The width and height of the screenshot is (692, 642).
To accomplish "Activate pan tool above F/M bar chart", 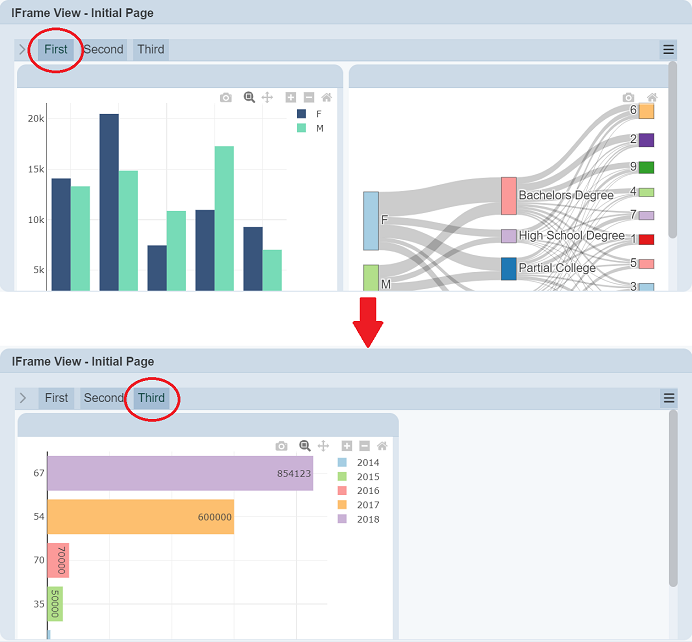I will [x=267, y=97].
